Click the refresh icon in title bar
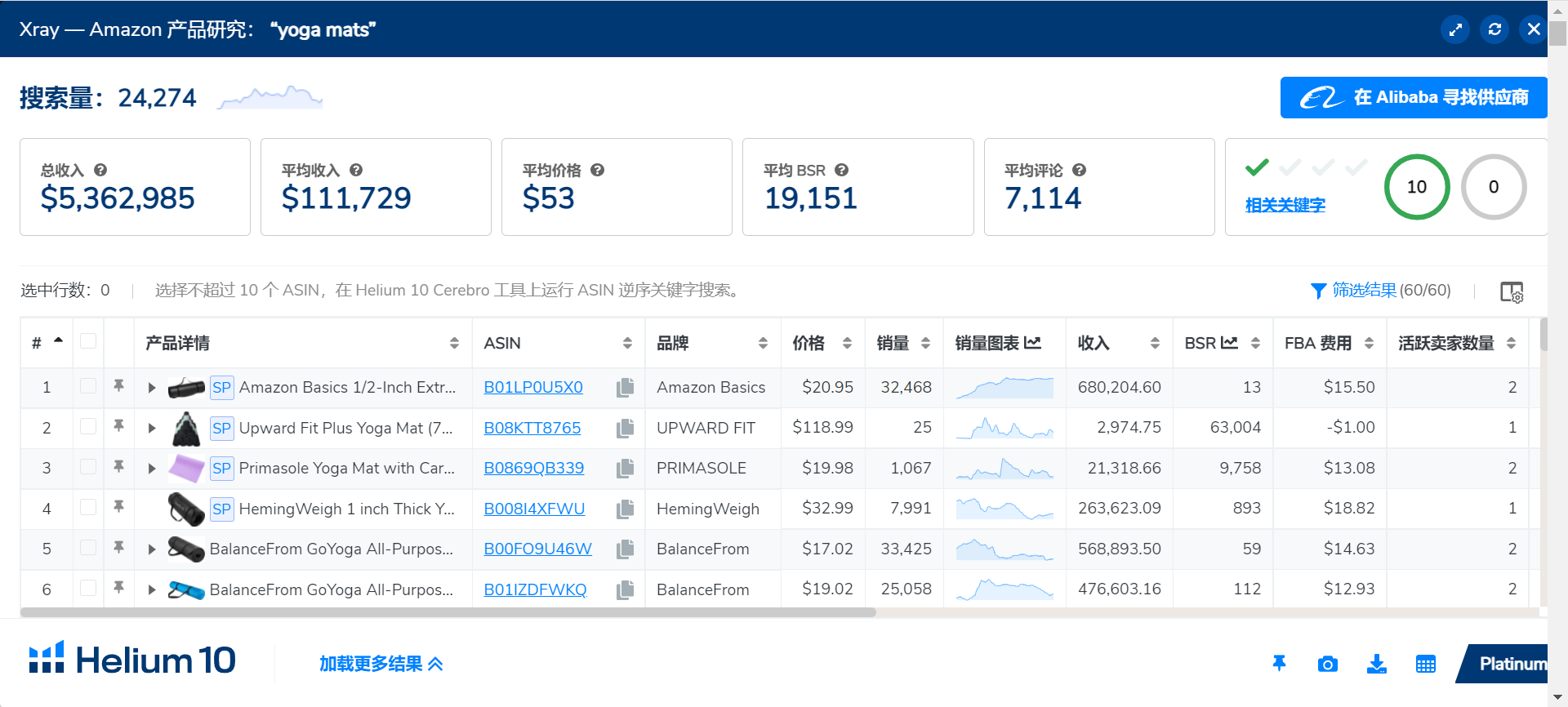This screenshot has height=707, width=1568. point(1494,29)
